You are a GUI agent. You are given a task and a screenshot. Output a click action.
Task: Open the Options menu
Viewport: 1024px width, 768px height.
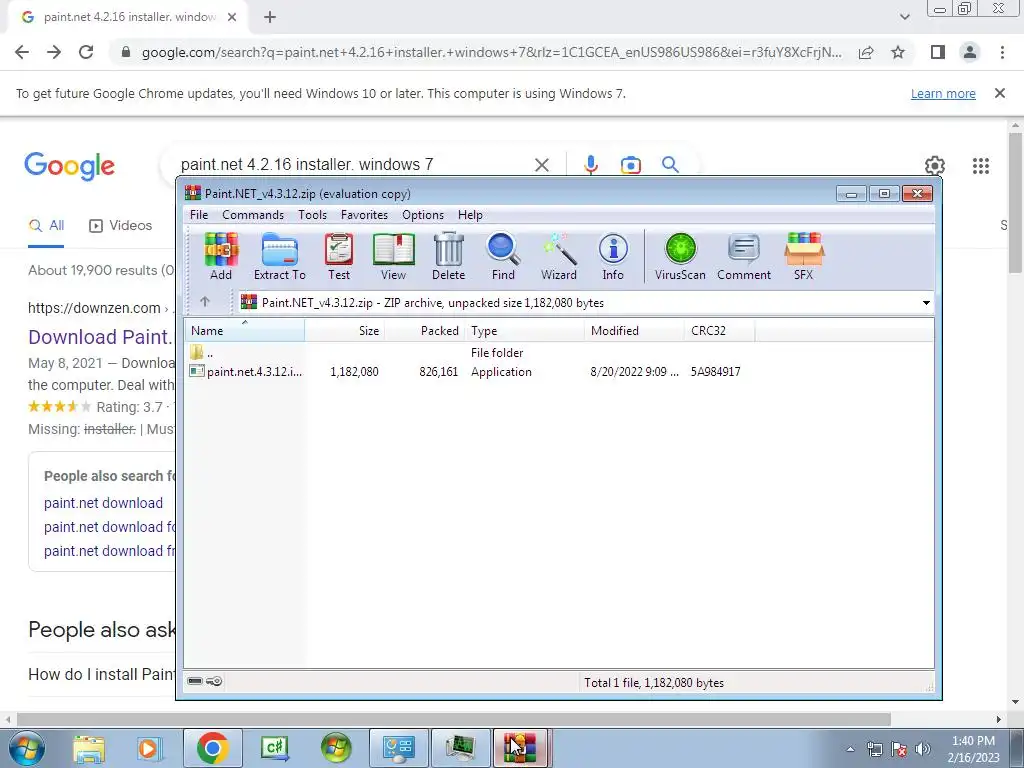(x=423, y=215)
